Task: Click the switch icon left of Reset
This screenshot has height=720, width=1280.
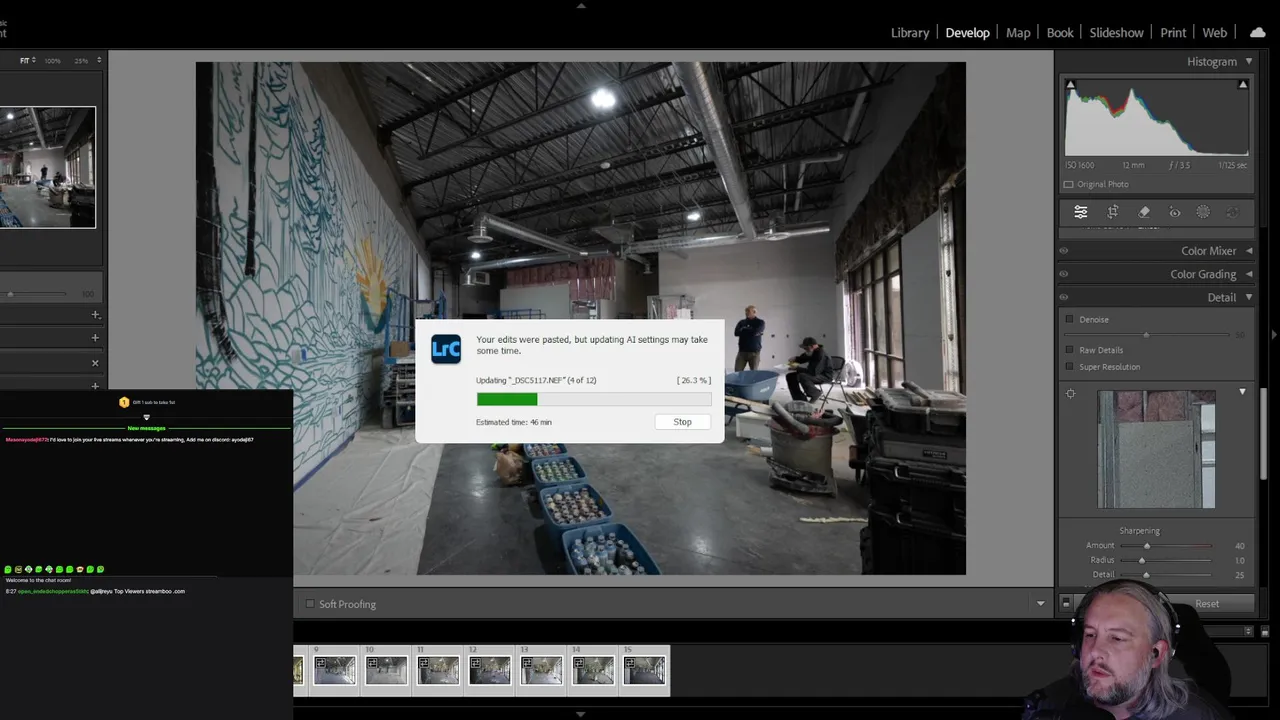Action: coord(1066,603)
